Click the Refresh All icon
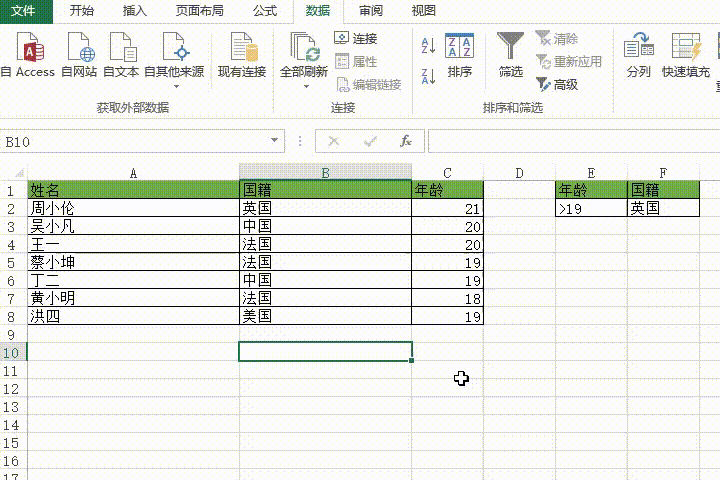This screenshot has height=480, width=720. [304, 48]
